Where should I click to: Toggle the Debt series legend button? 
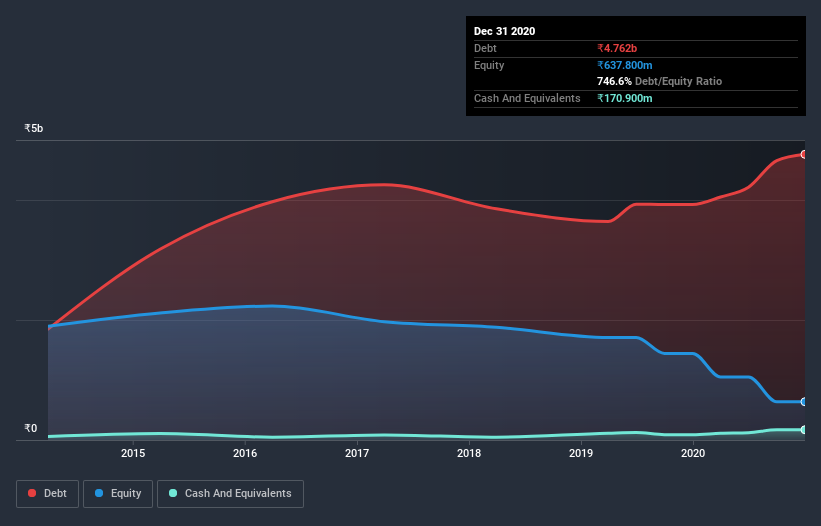[47, 494]
